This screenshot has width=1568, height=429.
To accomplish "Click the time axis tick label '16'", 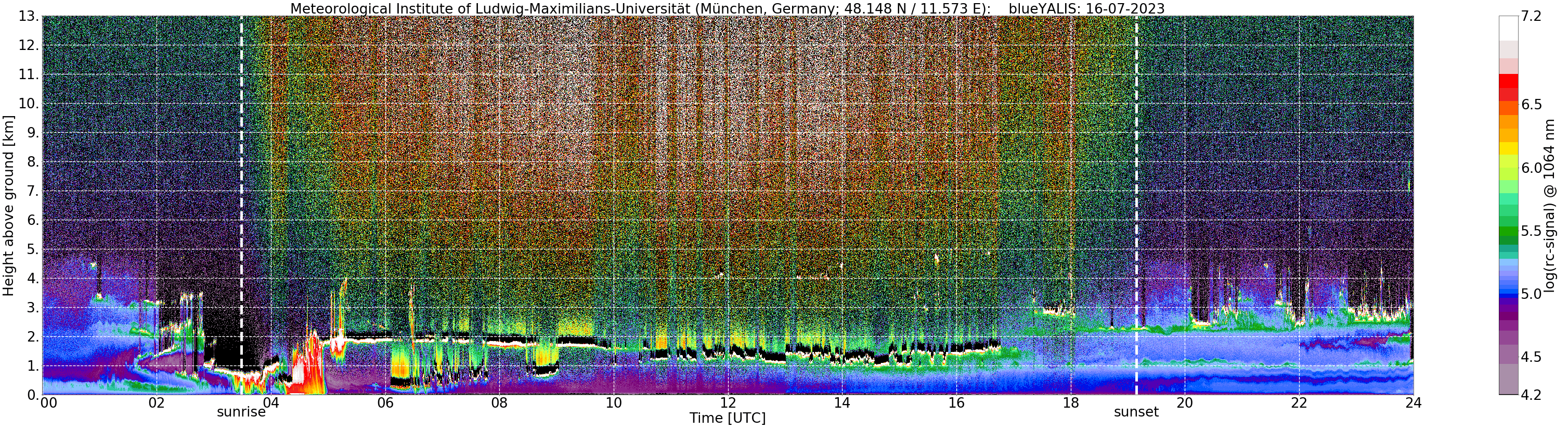I will point(956,403).
